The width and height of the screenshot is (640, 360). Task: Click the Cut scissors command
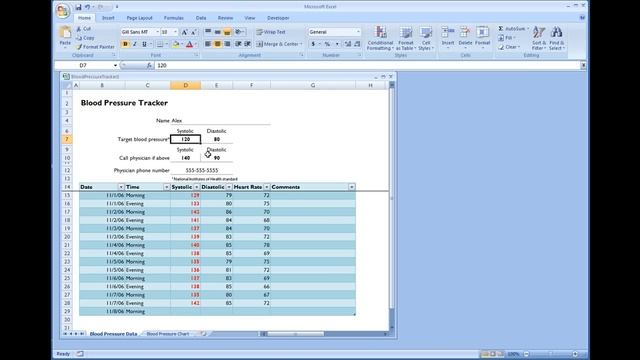84,29
